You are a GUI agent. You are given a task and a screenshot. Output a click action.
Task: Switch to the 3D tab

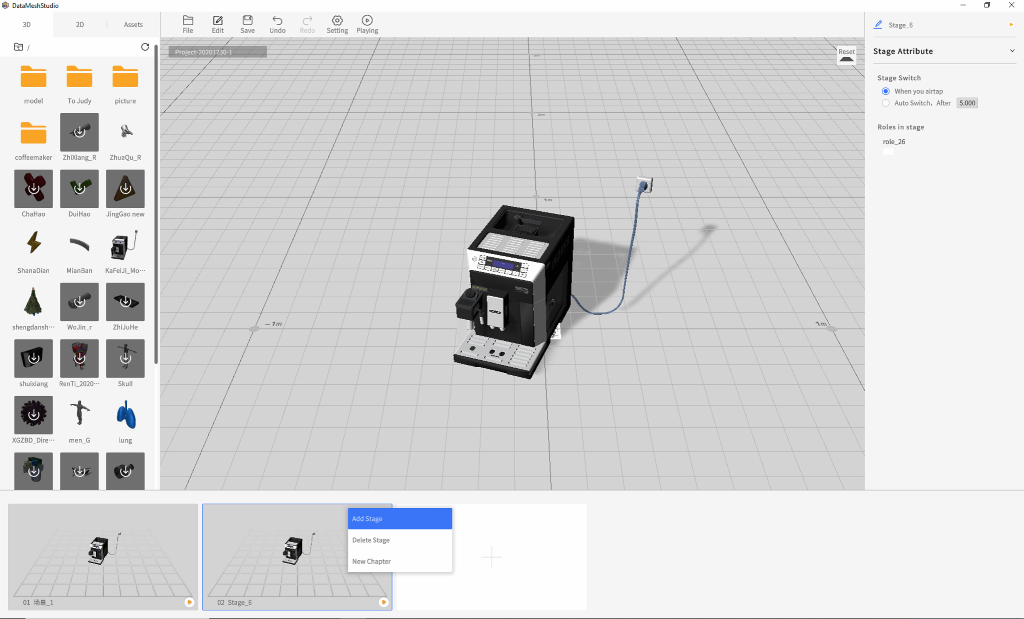pos(27,24)
